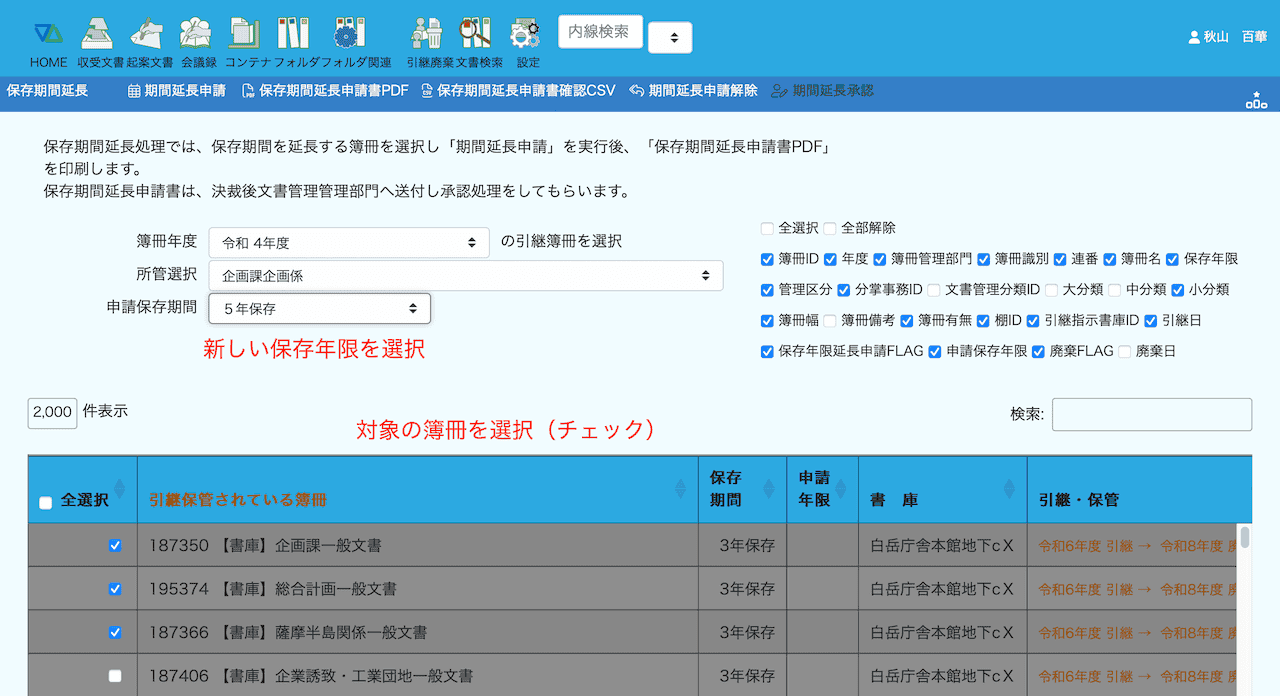Open 収受文書 (received documents) icon
This screenshot has height=696, width=1280.
click(97, 34)
